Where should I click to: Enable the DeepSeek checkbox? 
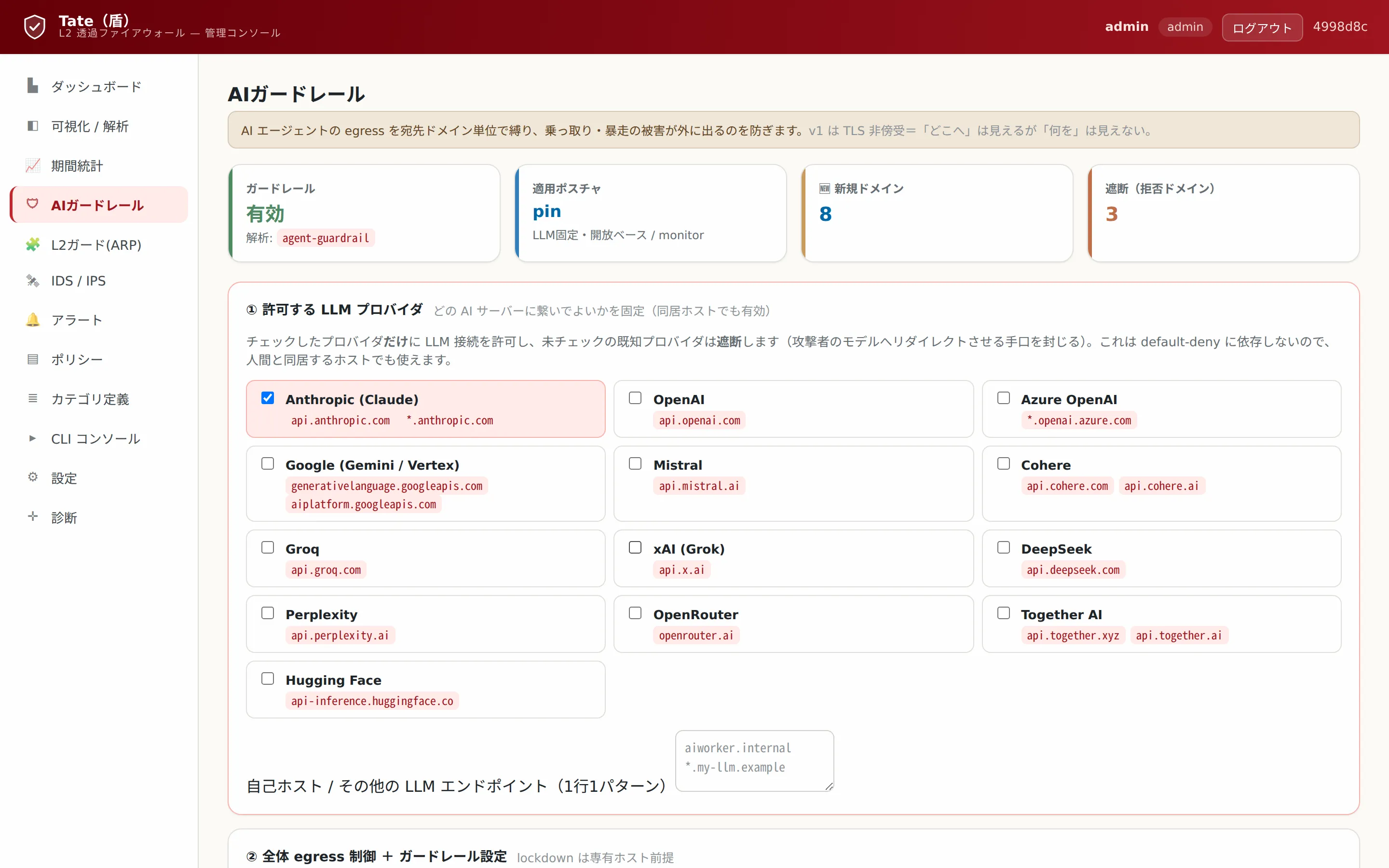pyautogui.click(x=1003, y=547)
